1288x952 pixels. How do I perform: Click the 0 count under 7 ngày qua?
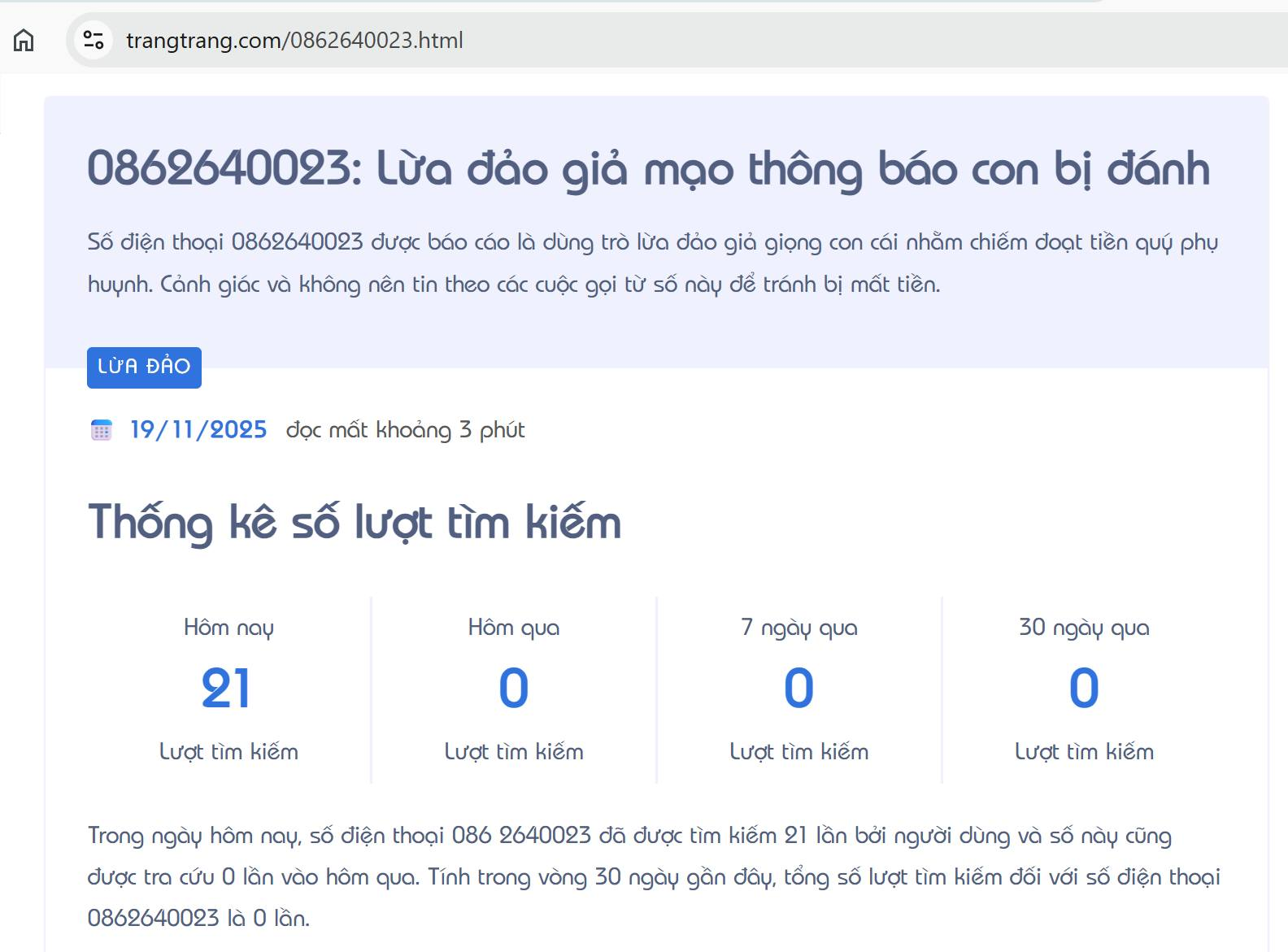pyautogui.click(x=798, y=689)
